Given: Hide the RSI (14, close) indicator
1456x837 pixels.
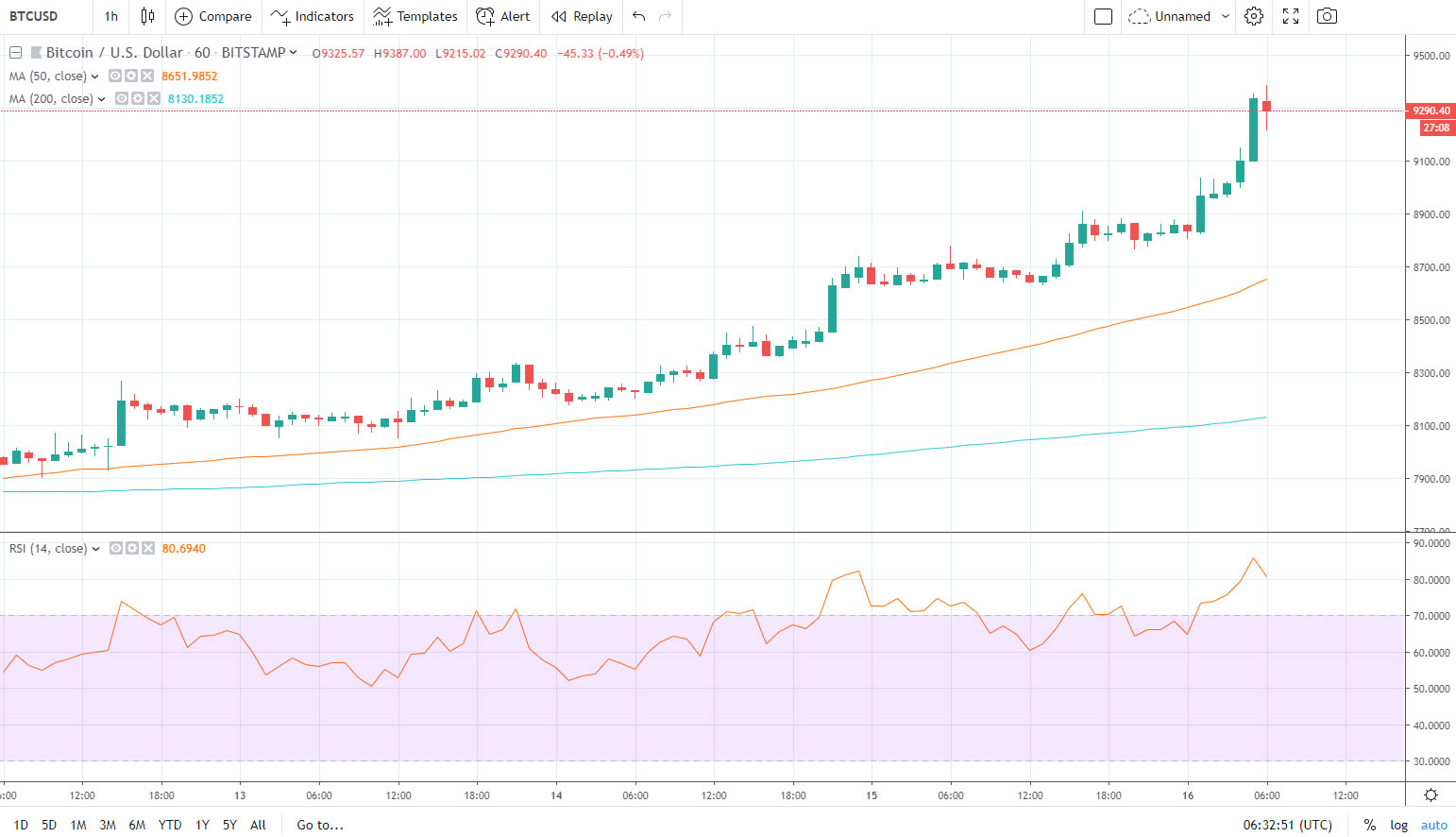Looking at the screenshot, I should [115, 548].
